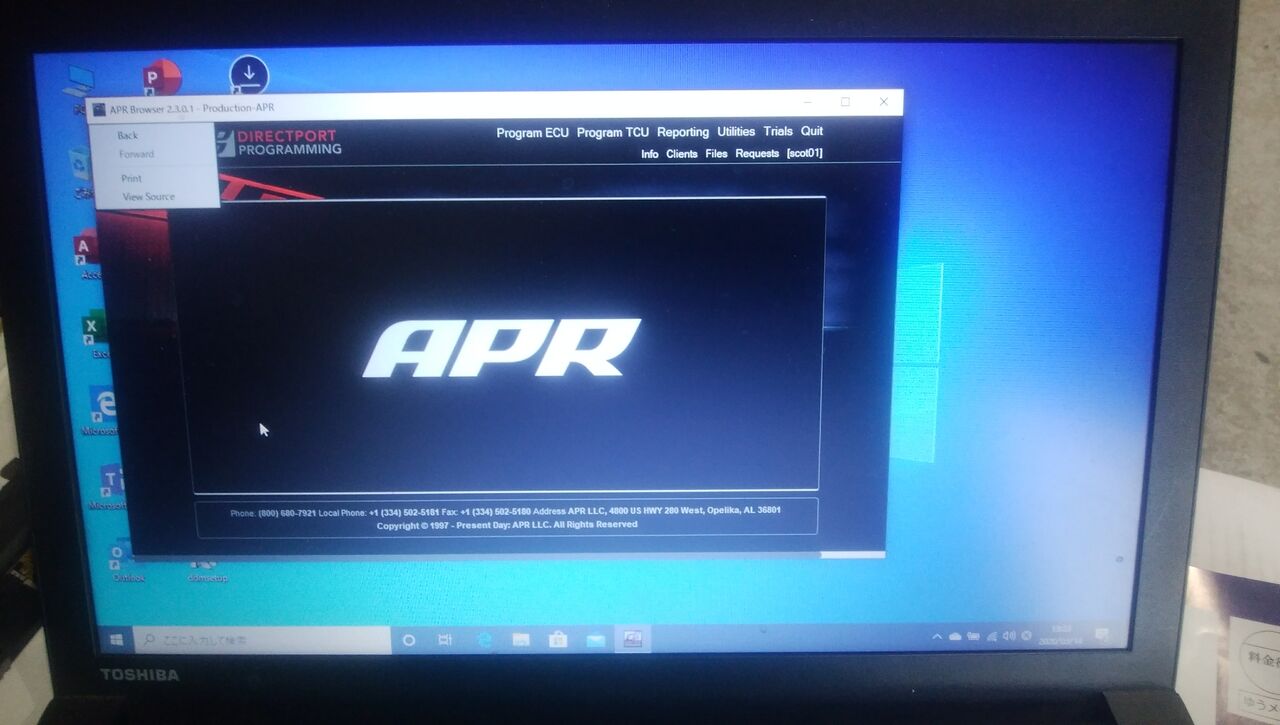The height and width of the screenshot is (725, 1280).
Task: Open the Clients link
Action: pos(682,154)
